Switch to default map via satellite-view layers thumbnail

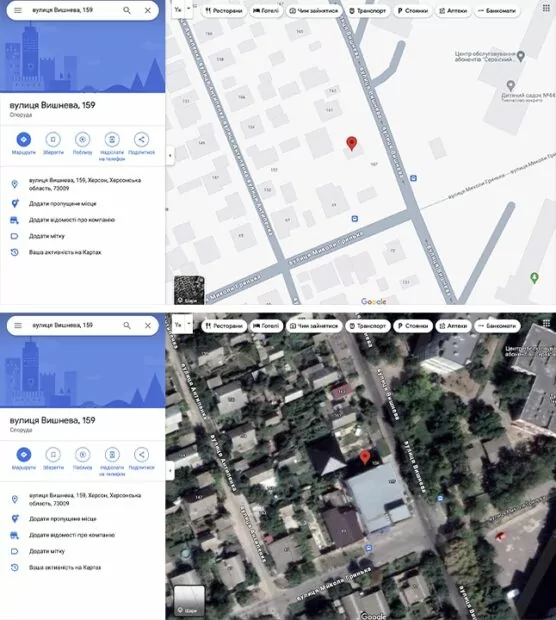[x=189, y=600]
